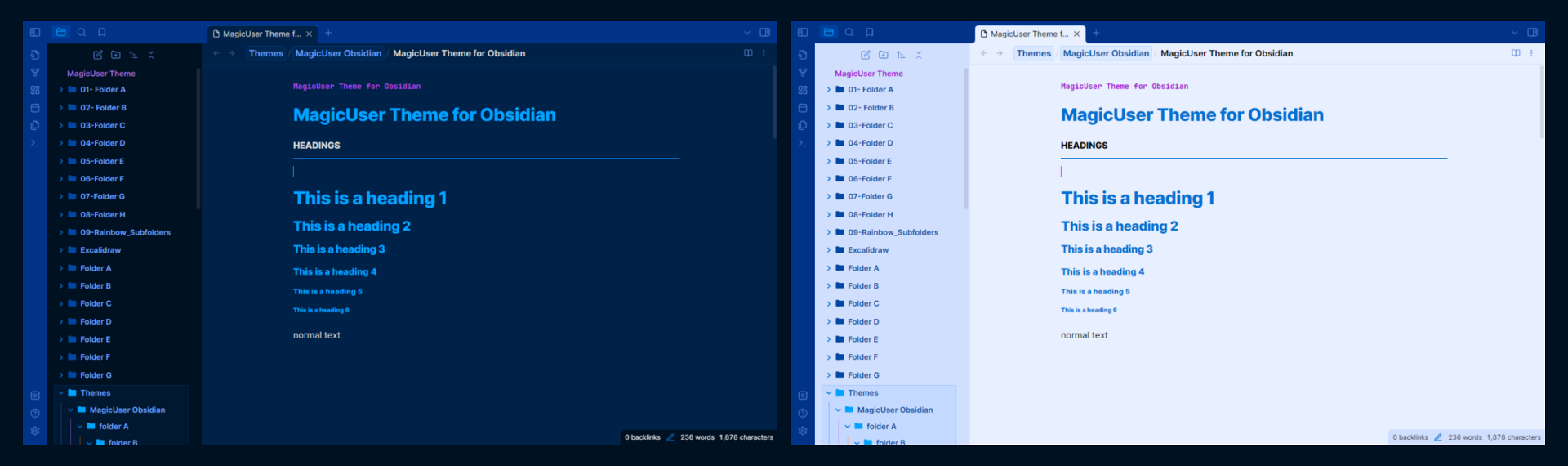Select MagicUser Theme tab in light window
The image size is (1568, 466).
[1029, 34]
